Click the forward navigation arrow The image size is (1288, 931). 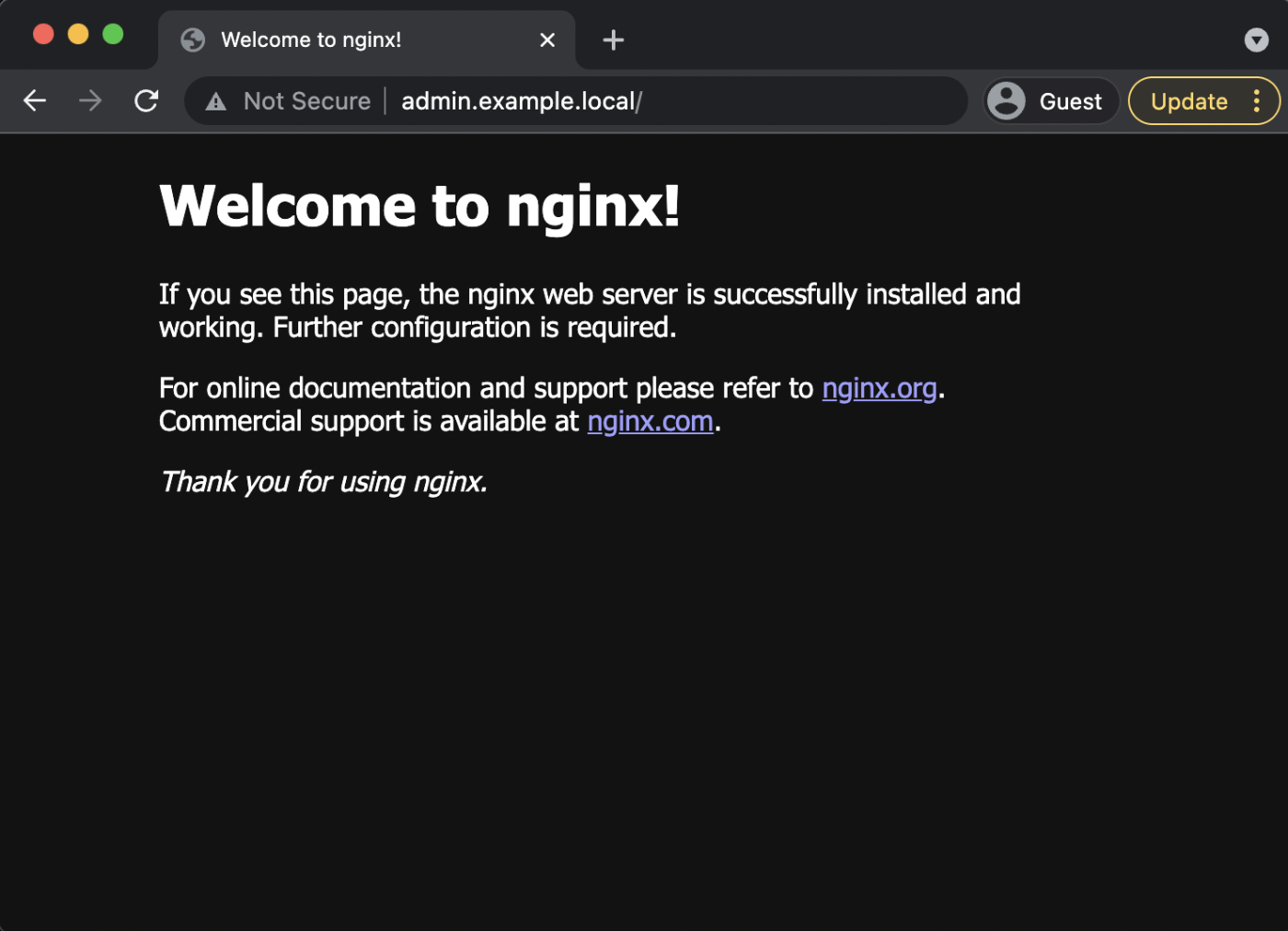pyautogui.click(x=90, y=101)
